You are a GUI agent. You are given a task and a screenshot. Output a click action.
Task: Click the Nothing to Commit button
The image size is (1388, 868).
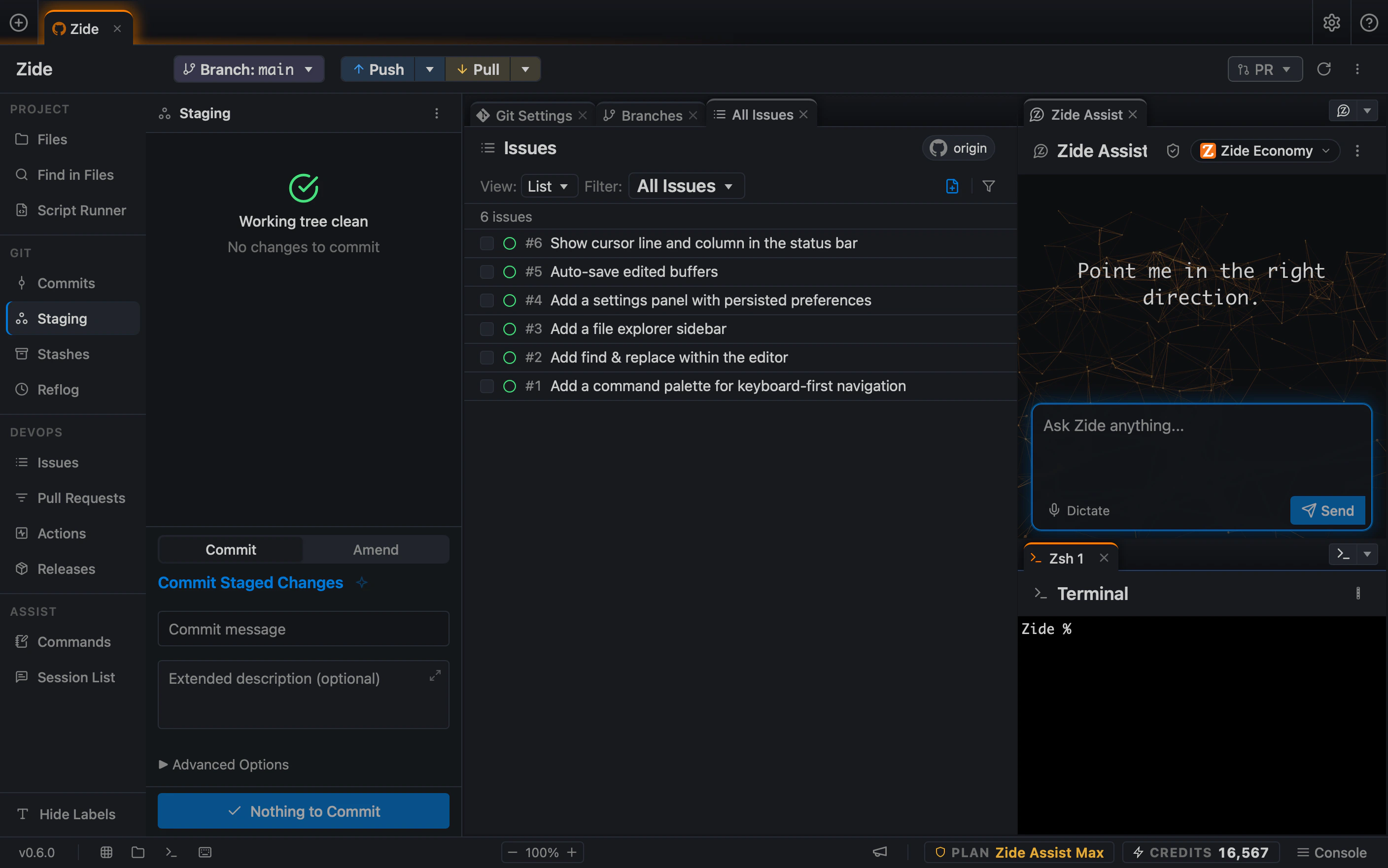coord(303,810)
